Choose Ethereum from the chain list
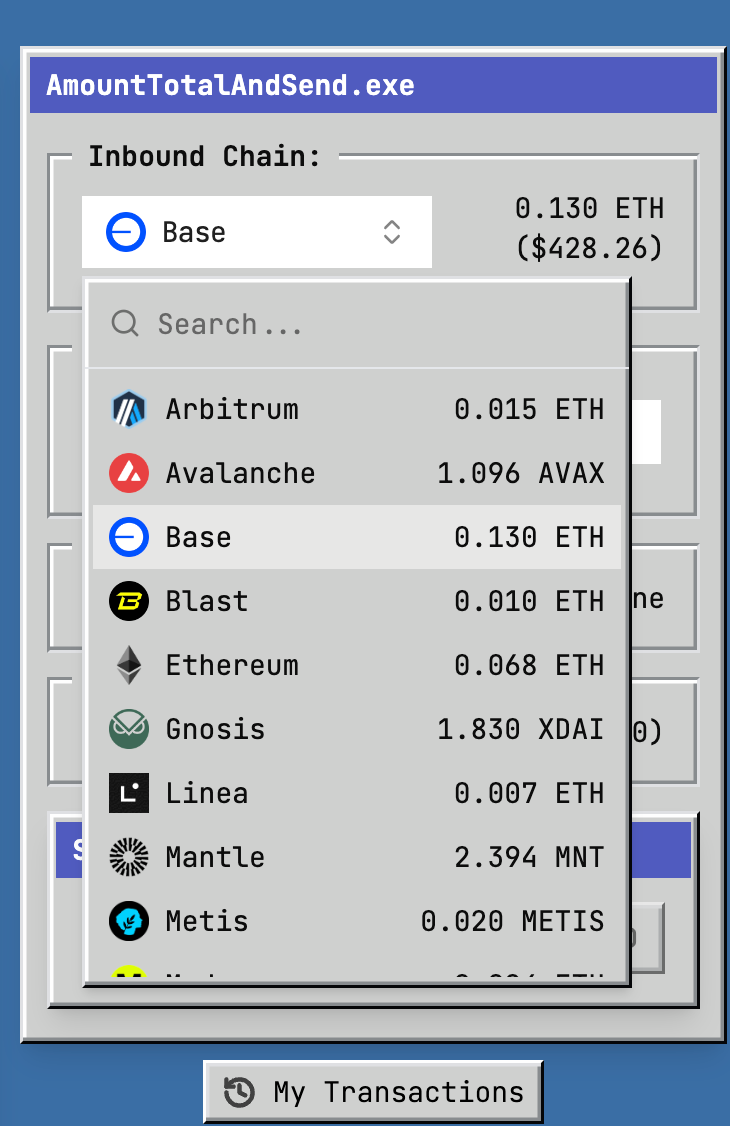 (x=357, y=665)
